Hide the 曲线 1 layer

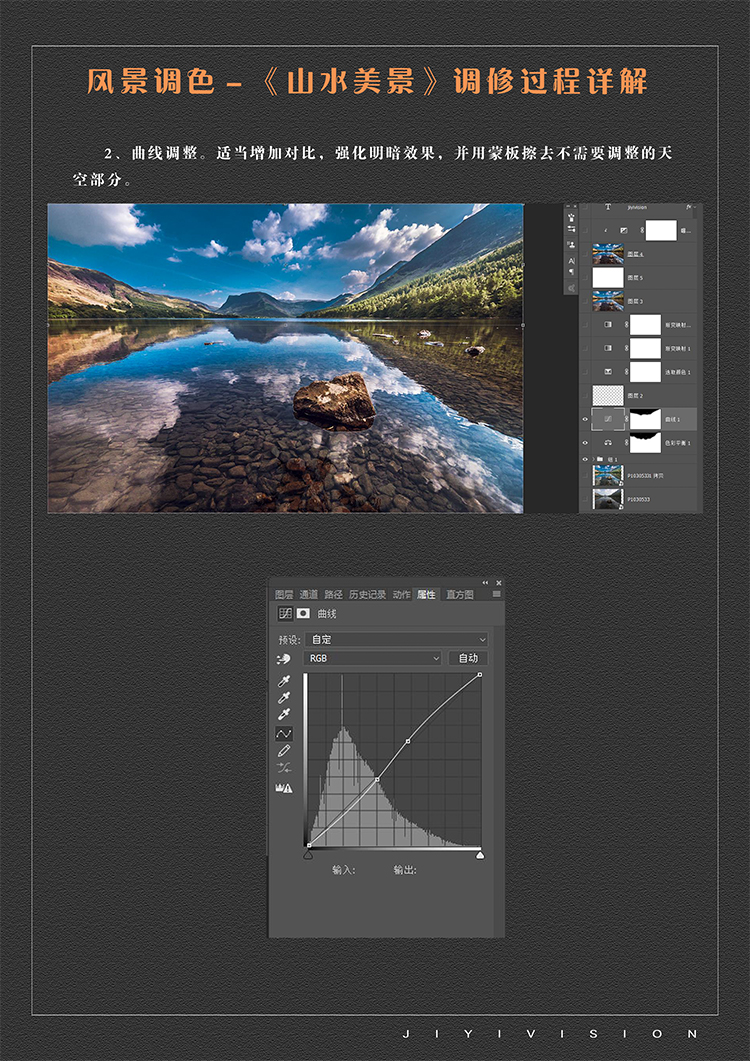[586, 420]
